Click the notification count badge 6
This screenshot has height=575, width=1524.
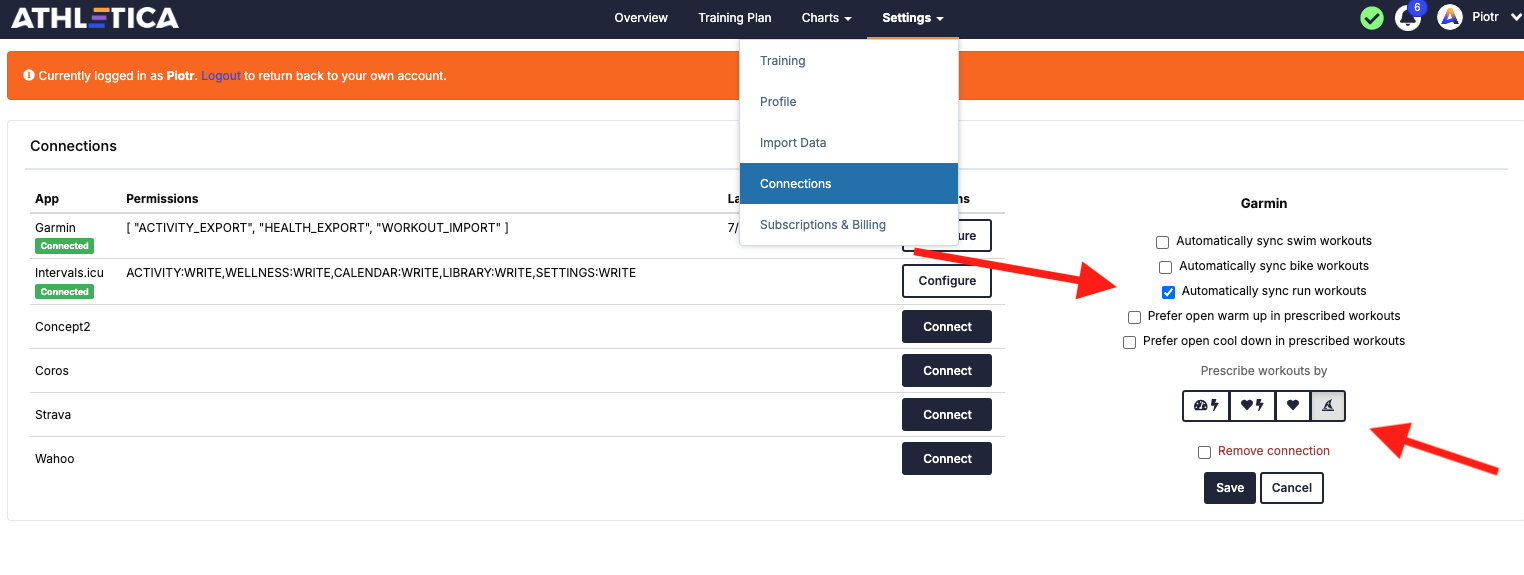click(1416, 8)
